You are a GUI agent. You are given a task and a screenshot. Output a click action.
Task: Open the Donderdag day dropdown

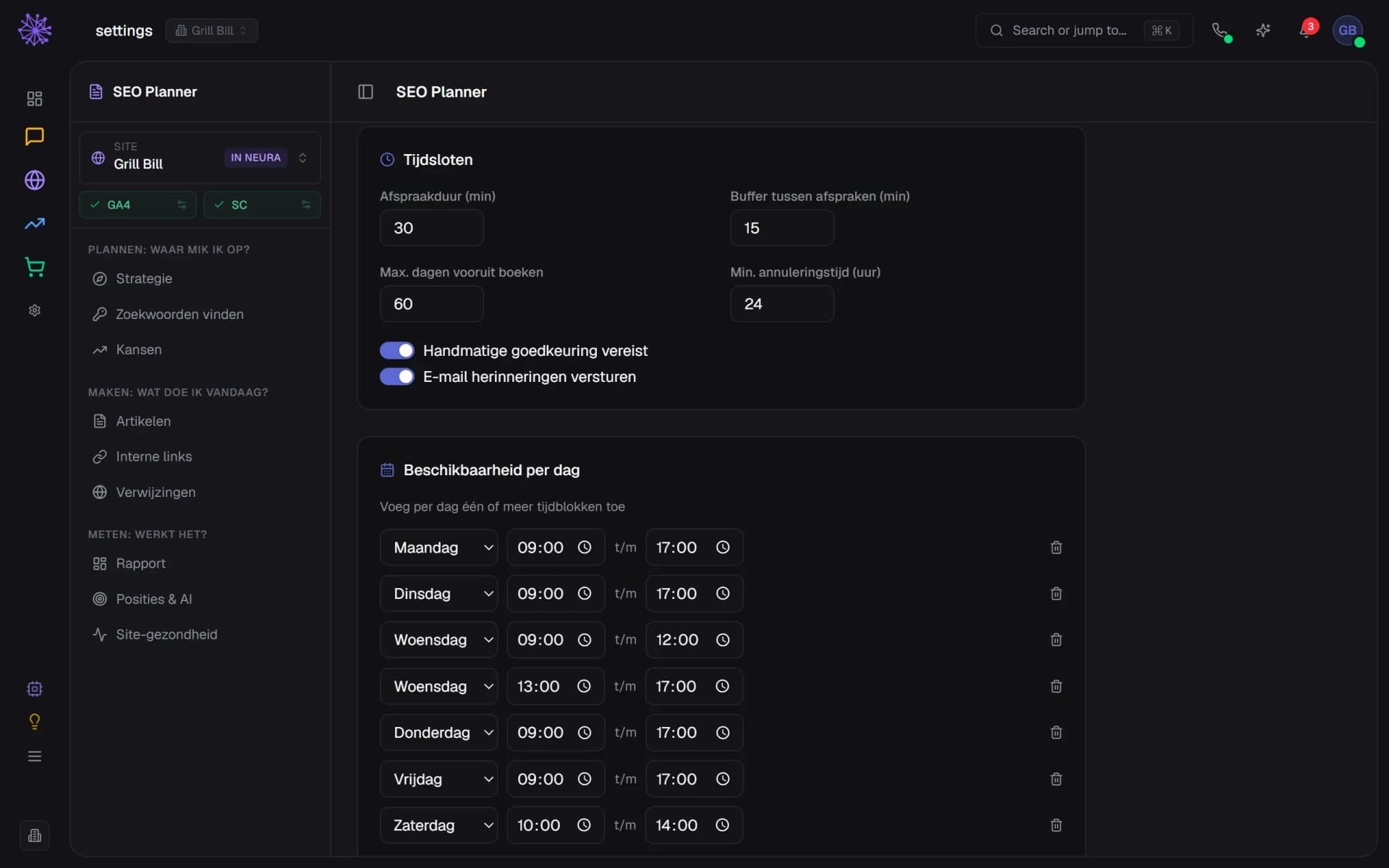click(439, 733)
